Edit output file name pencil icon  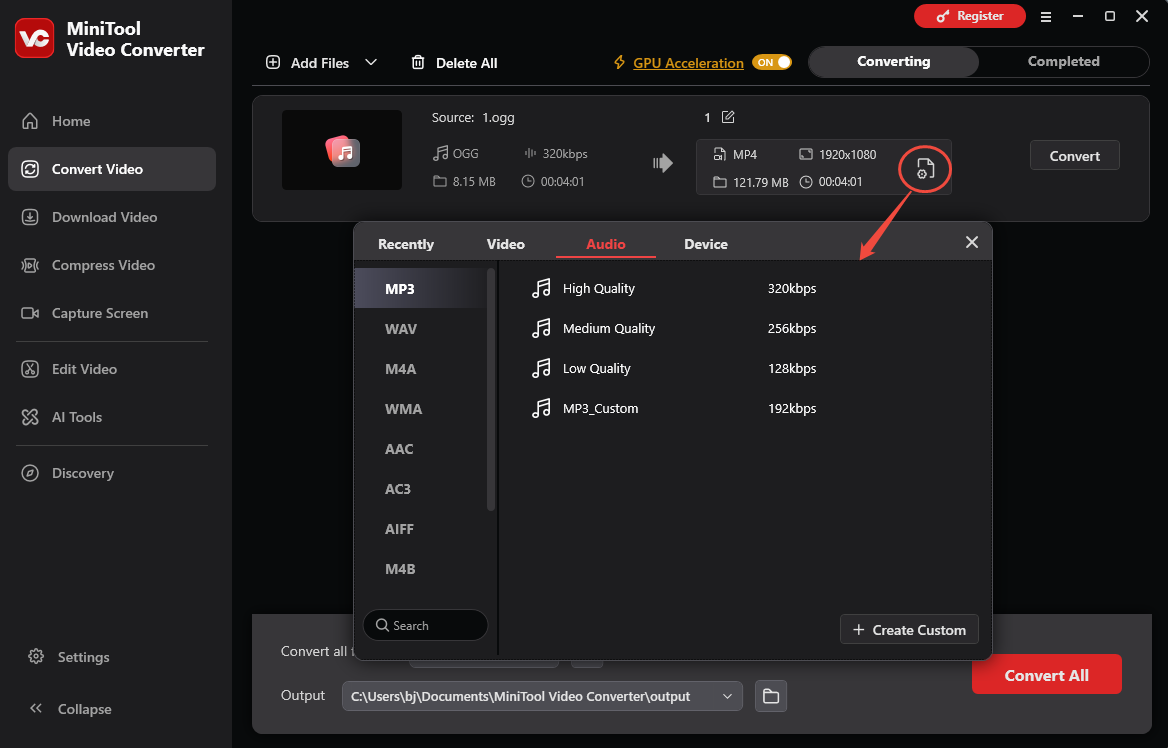click(728, 117)
